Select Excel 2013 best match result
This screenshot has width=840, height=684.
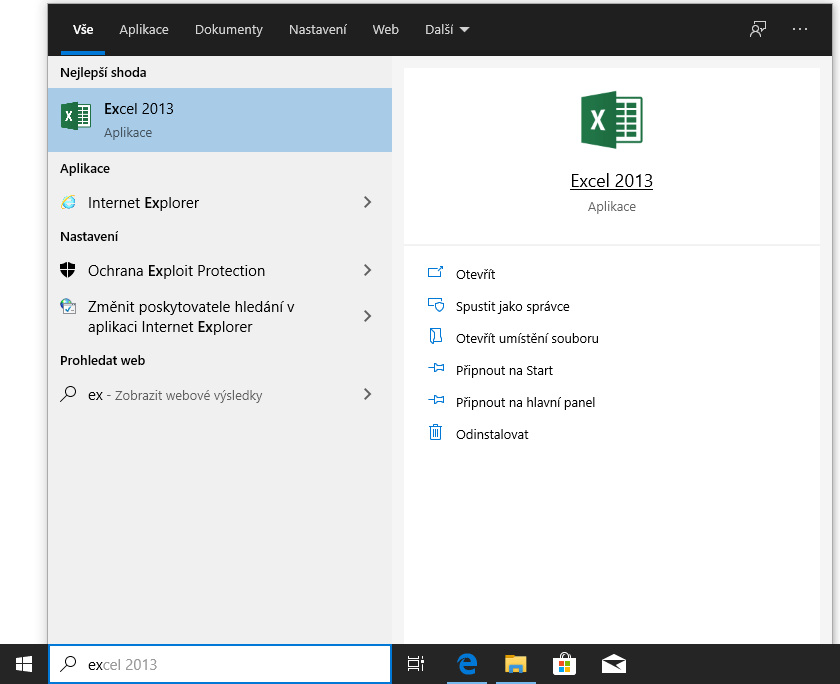pyautogui.click(x=220, y=120)
